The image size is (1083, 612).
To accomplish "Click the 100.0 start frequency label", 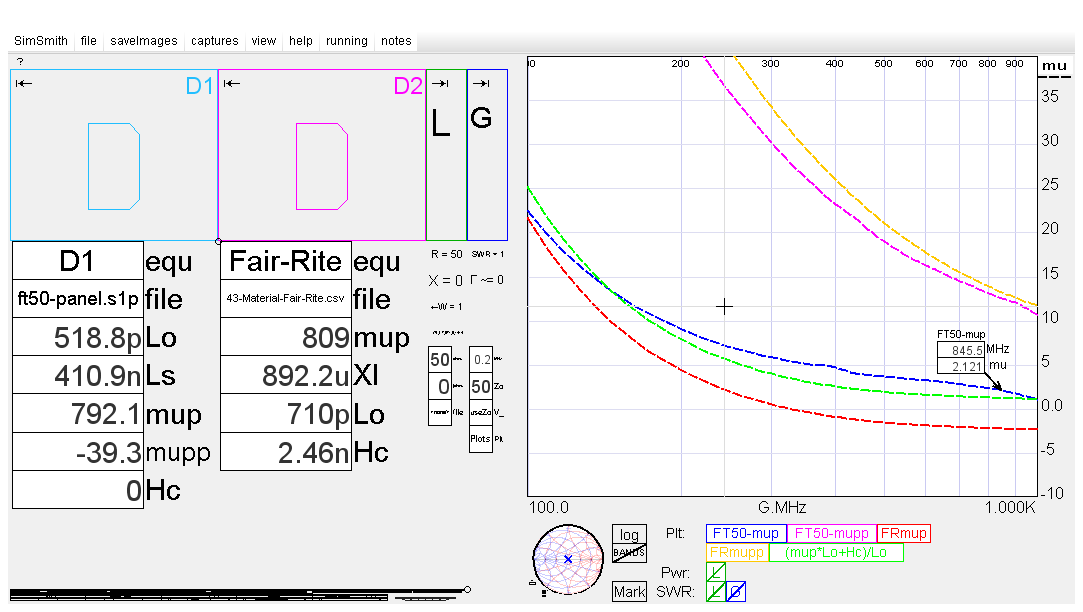I will coord(549,508).
